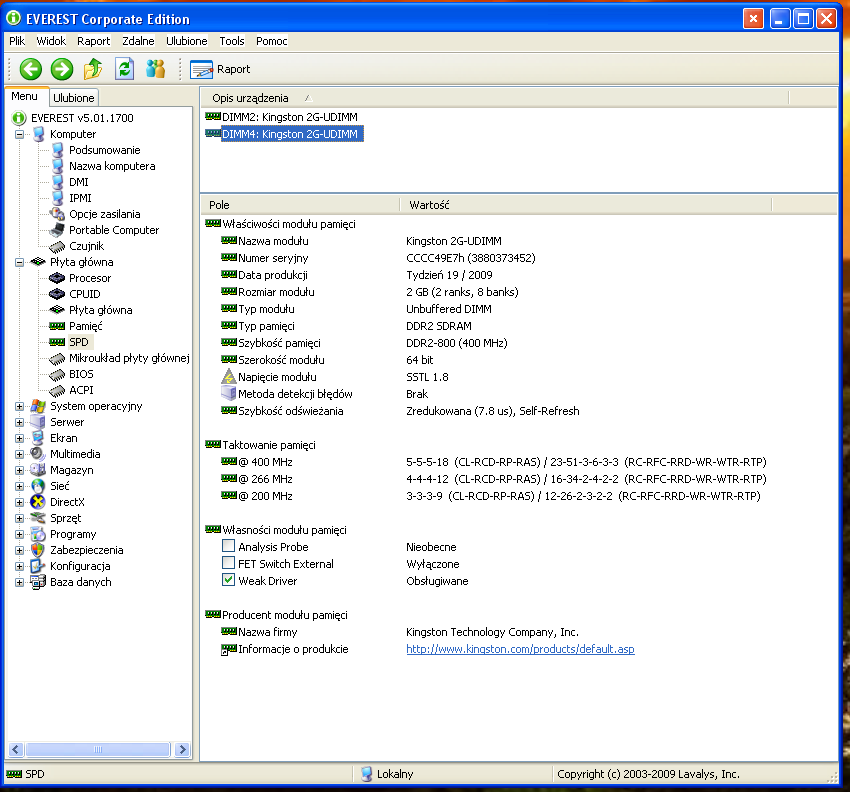The height and width of the screenshot is (792, 850).
Task: Open Opcje zasilania in the tree
Action: click(x=104, y=214)
